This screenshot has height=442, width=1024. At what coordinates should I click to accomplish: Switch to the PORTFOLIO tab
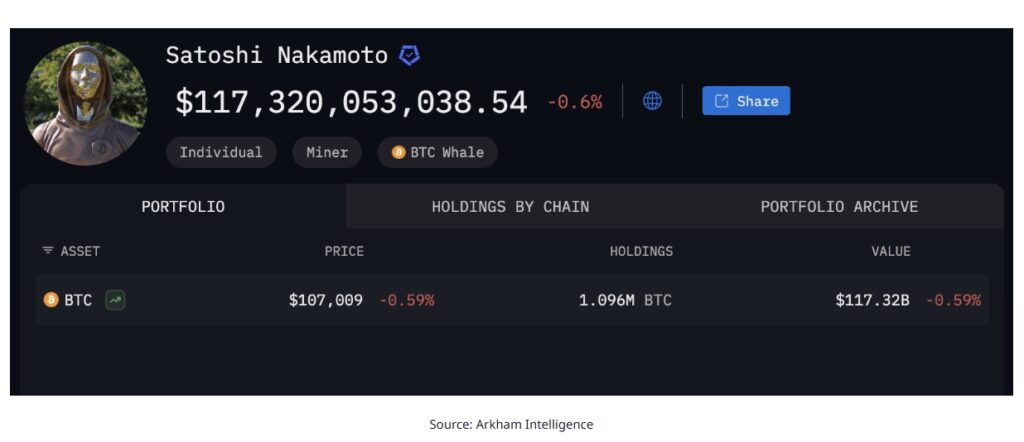(183, 207)
